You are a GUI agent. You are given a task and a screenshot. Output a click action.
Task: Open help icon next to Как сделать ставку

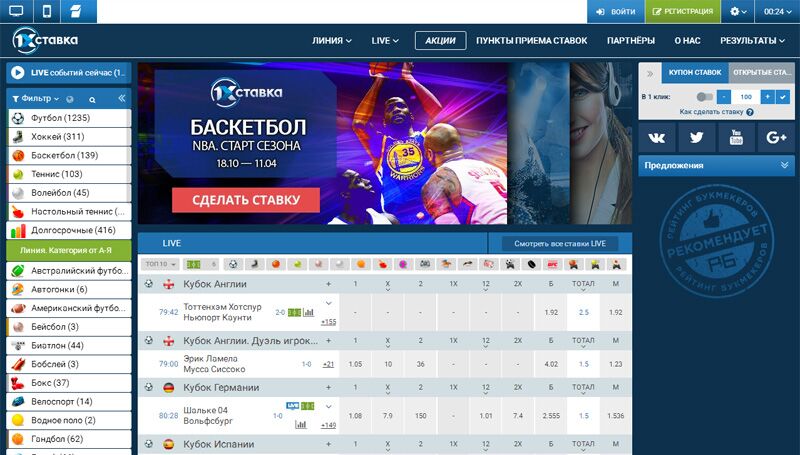[749, 112]
